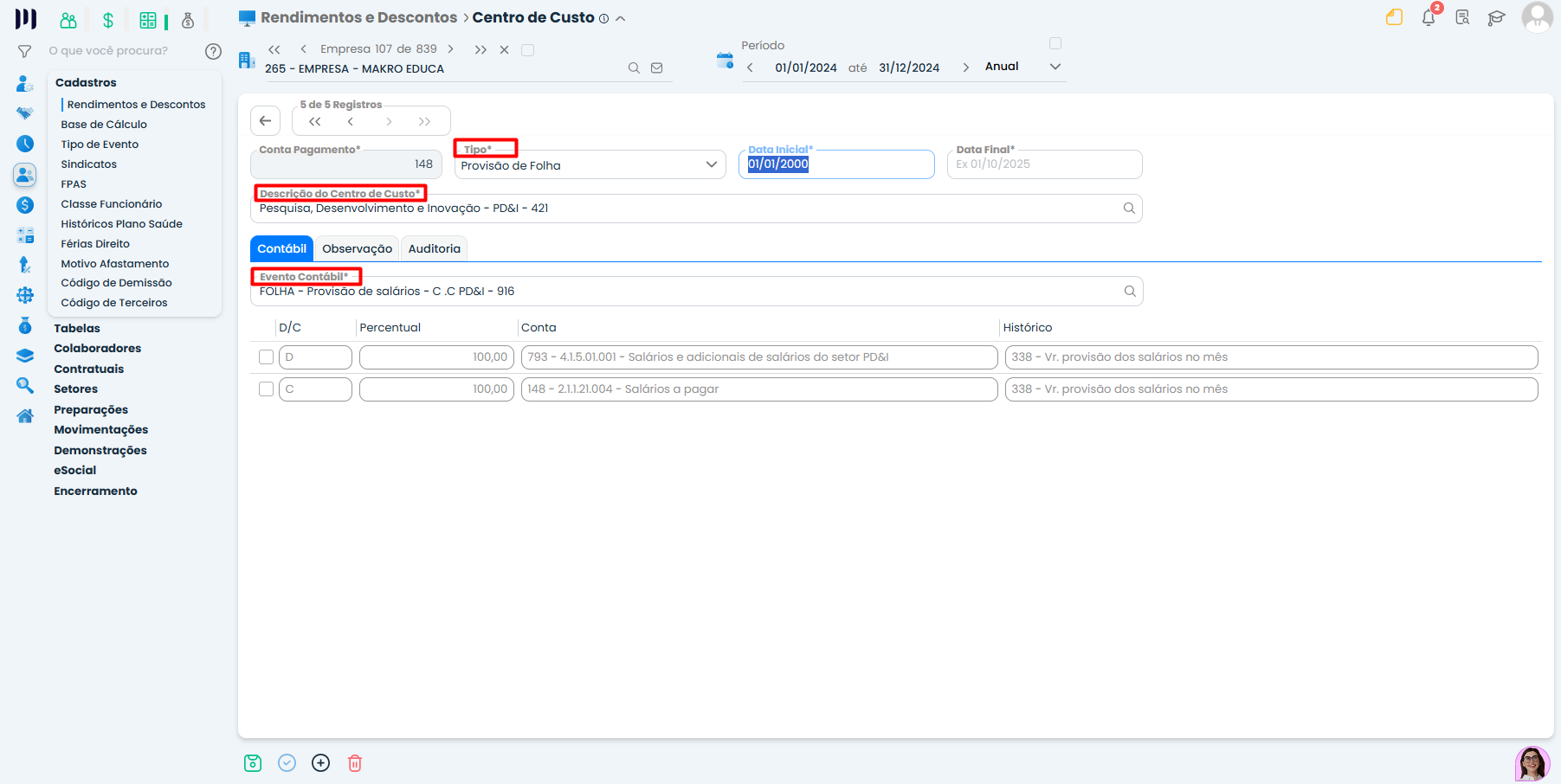
Task: Click the notifications bell icon
Action: click(1428, 18)
